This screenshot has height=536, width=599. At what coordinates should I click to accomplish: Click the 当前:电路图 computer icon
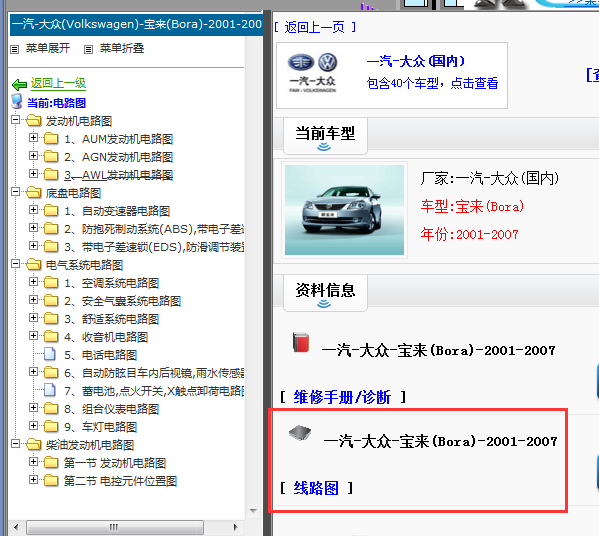point(17,102)
